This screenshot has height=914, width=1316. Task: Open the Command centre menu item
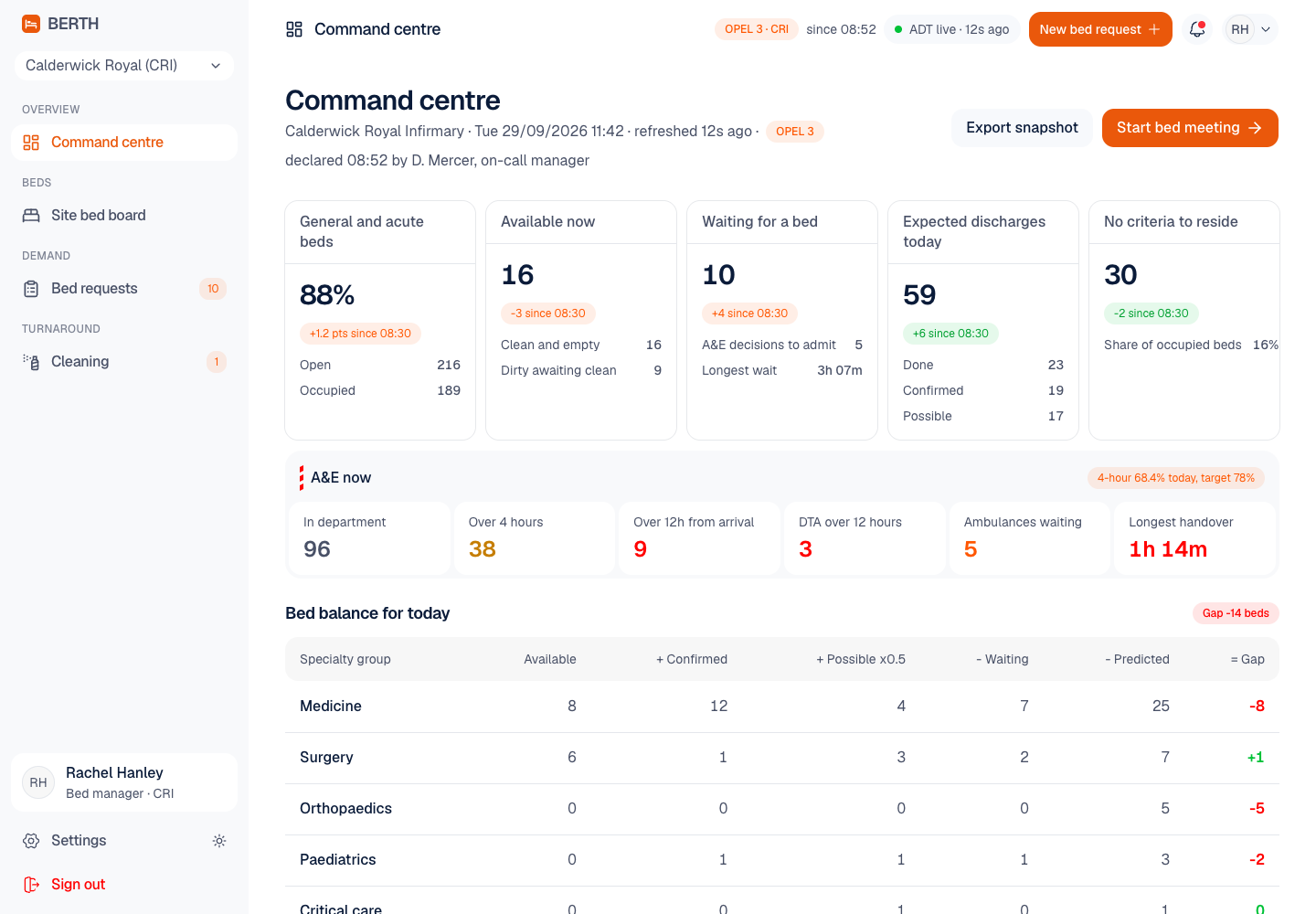click(x=124, y=143)
